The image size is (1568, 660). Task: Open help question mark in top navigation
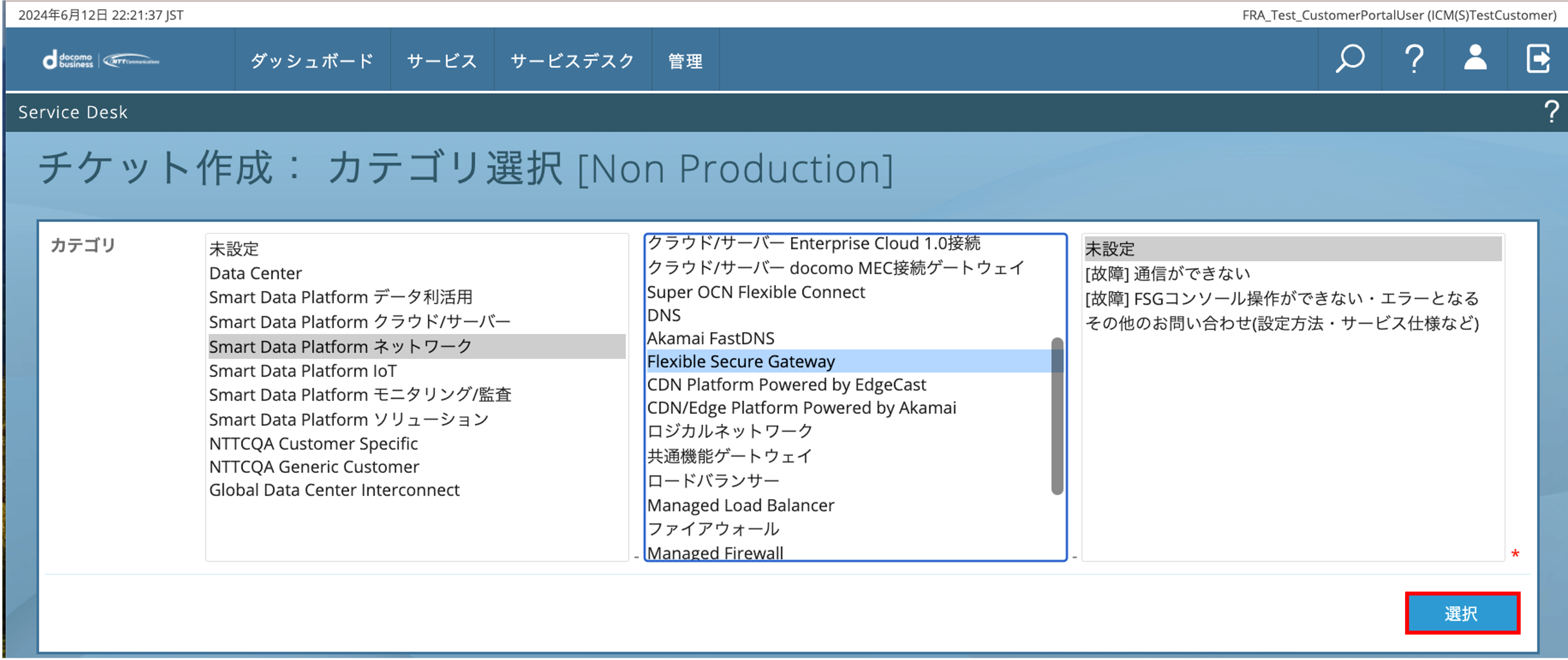(1413, 59)
